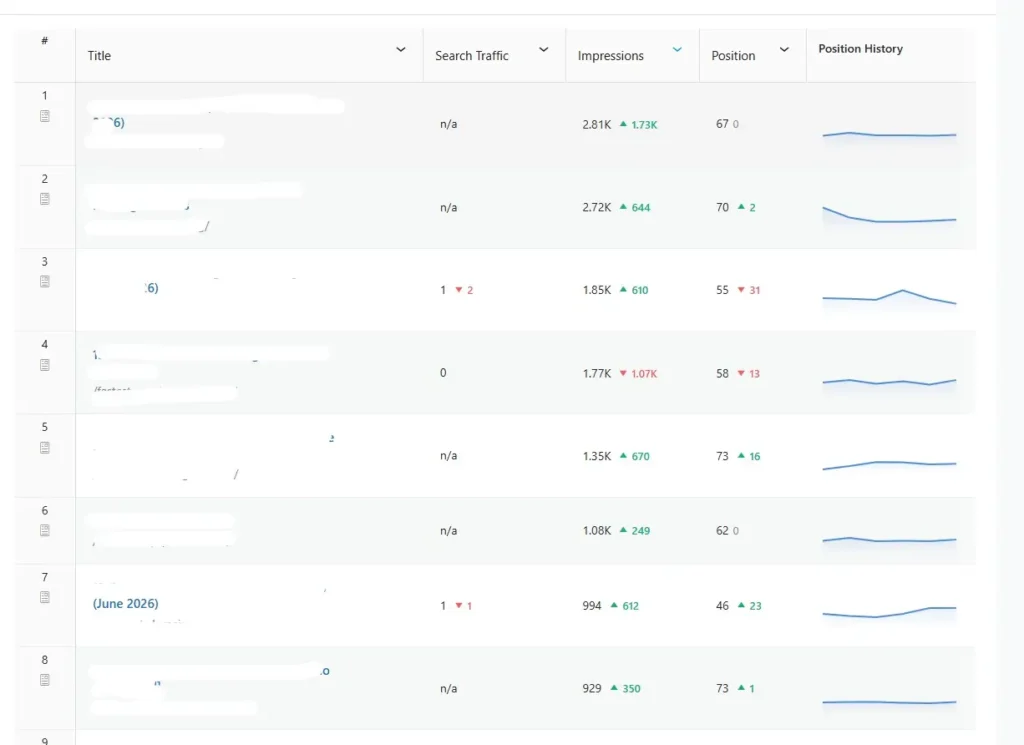The image size is (1024, 745).
Task: Select the 994 impressions value
Action: tap(592, 606)
